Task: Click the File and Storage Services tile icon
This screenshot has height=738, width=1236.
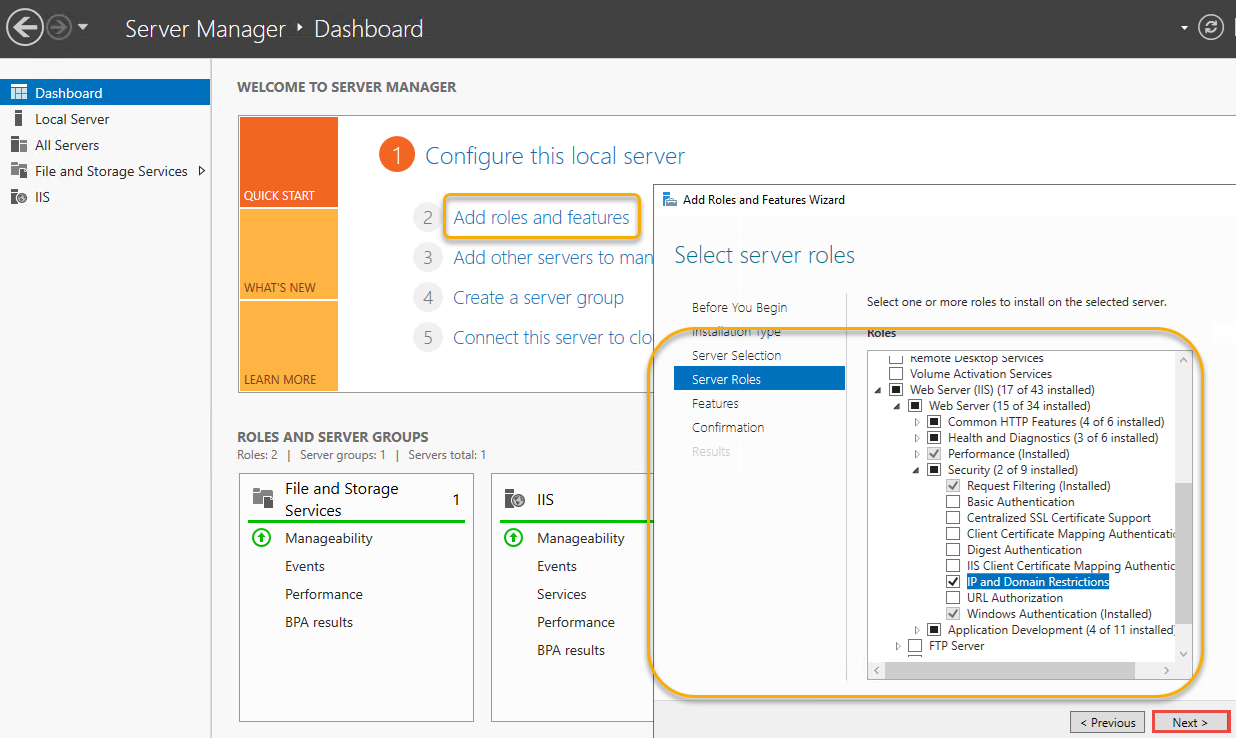Action: coord(263,498)
